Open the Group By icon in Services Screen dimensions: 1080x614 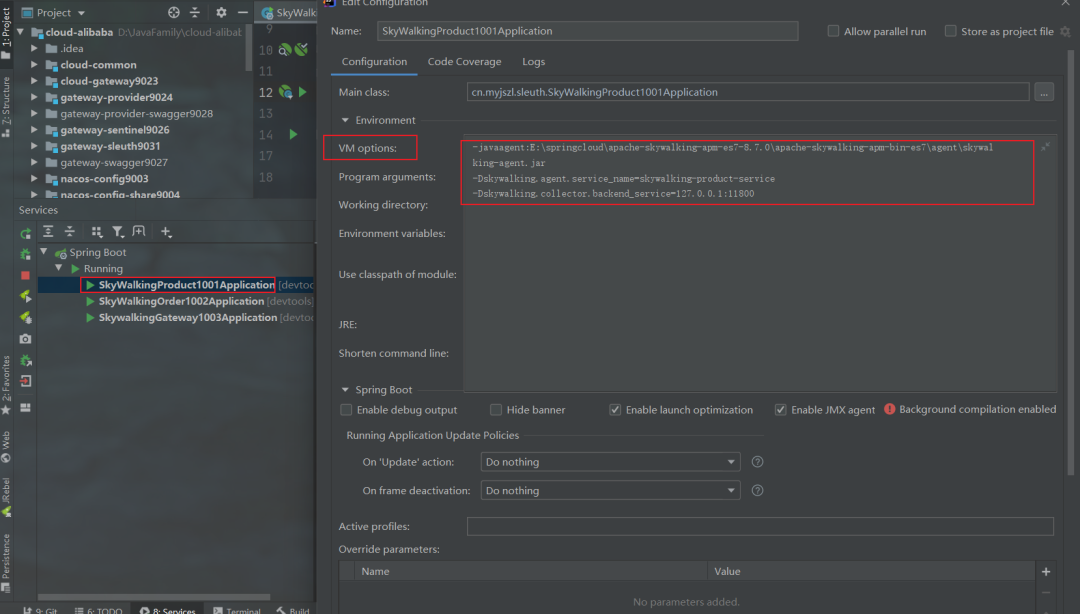coord(96,232)
